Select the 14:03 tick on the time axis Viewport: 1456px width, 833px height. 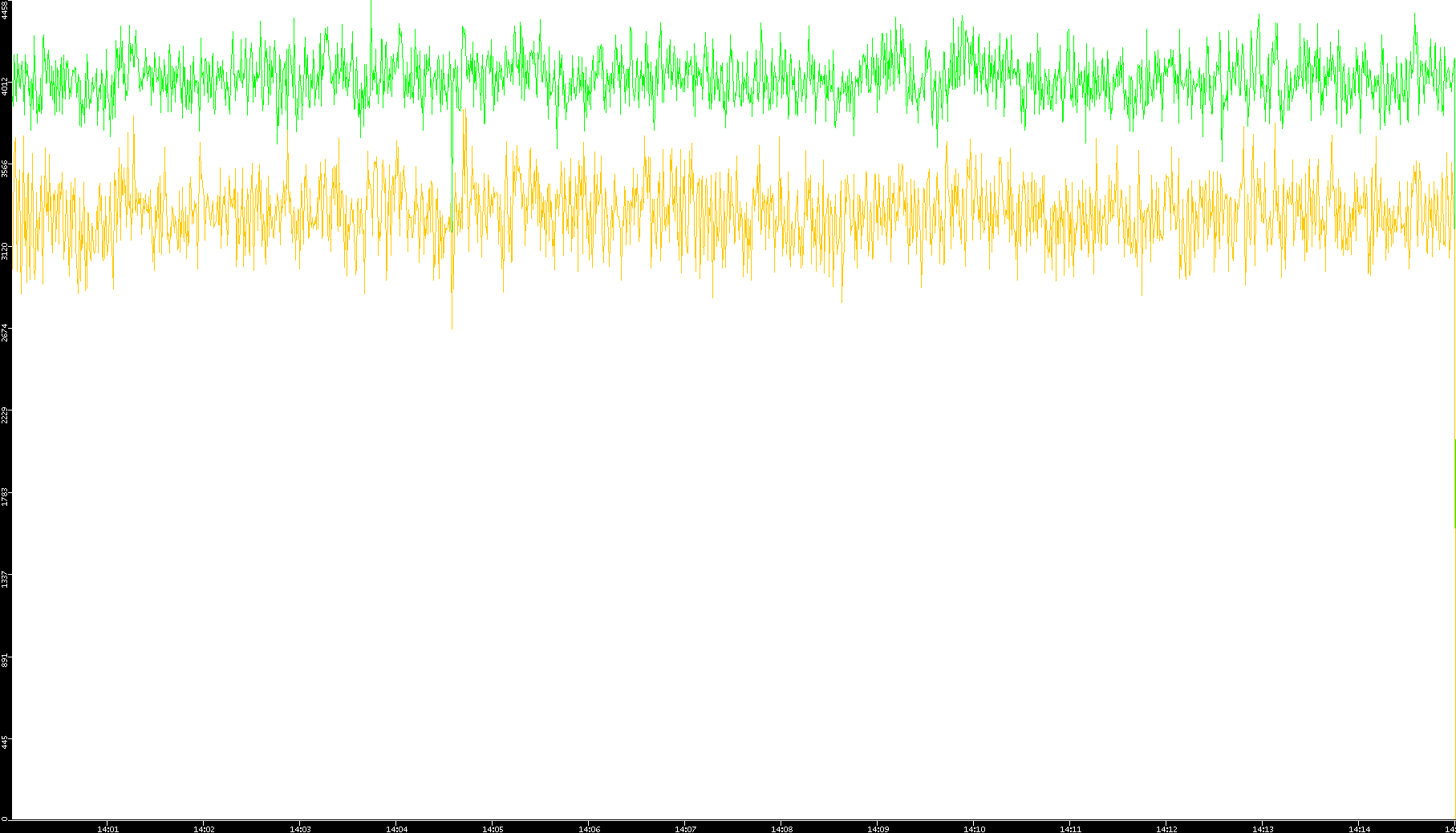point(300,829)
